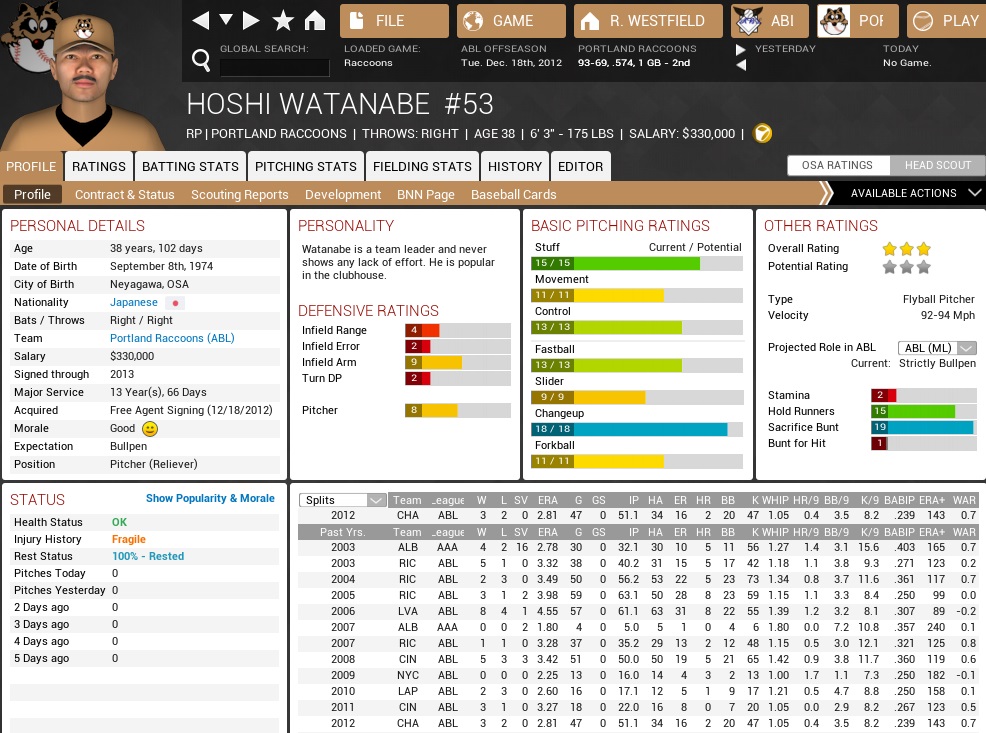Click the global search magnifier icon

pos(201,62)
